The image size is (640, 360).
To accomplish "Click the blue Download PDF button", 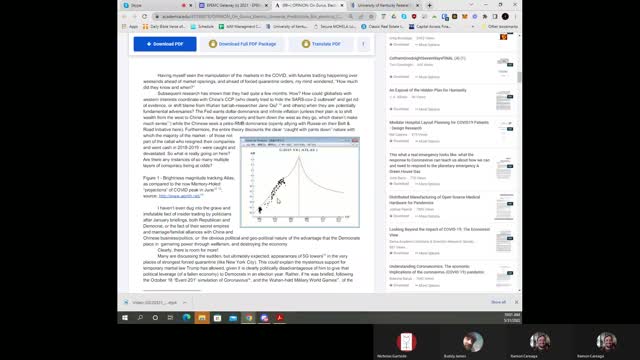I will pos(165,44).
